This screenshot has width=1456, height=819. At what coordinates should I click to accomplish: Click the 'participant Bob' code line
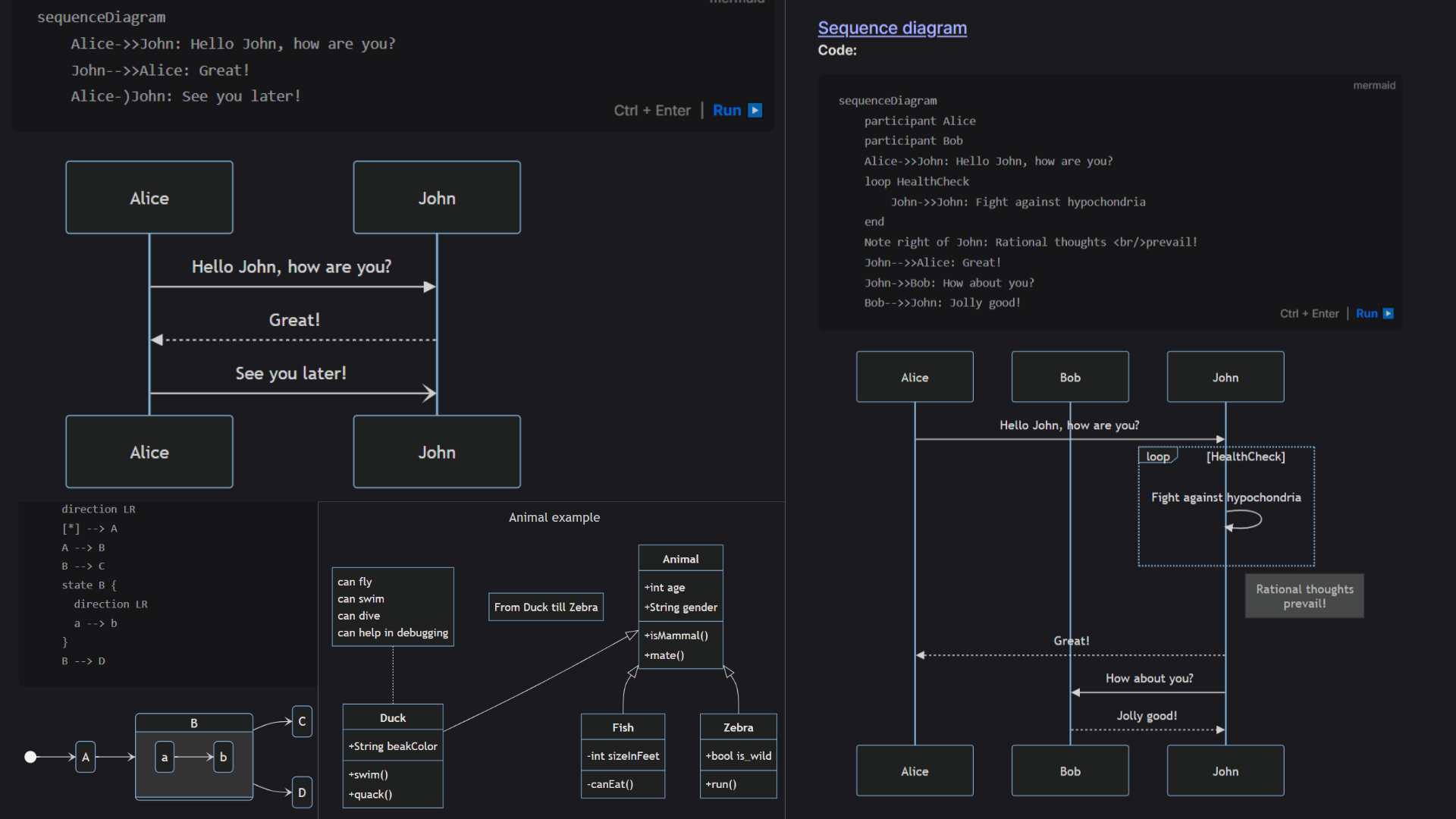point(913,141)
